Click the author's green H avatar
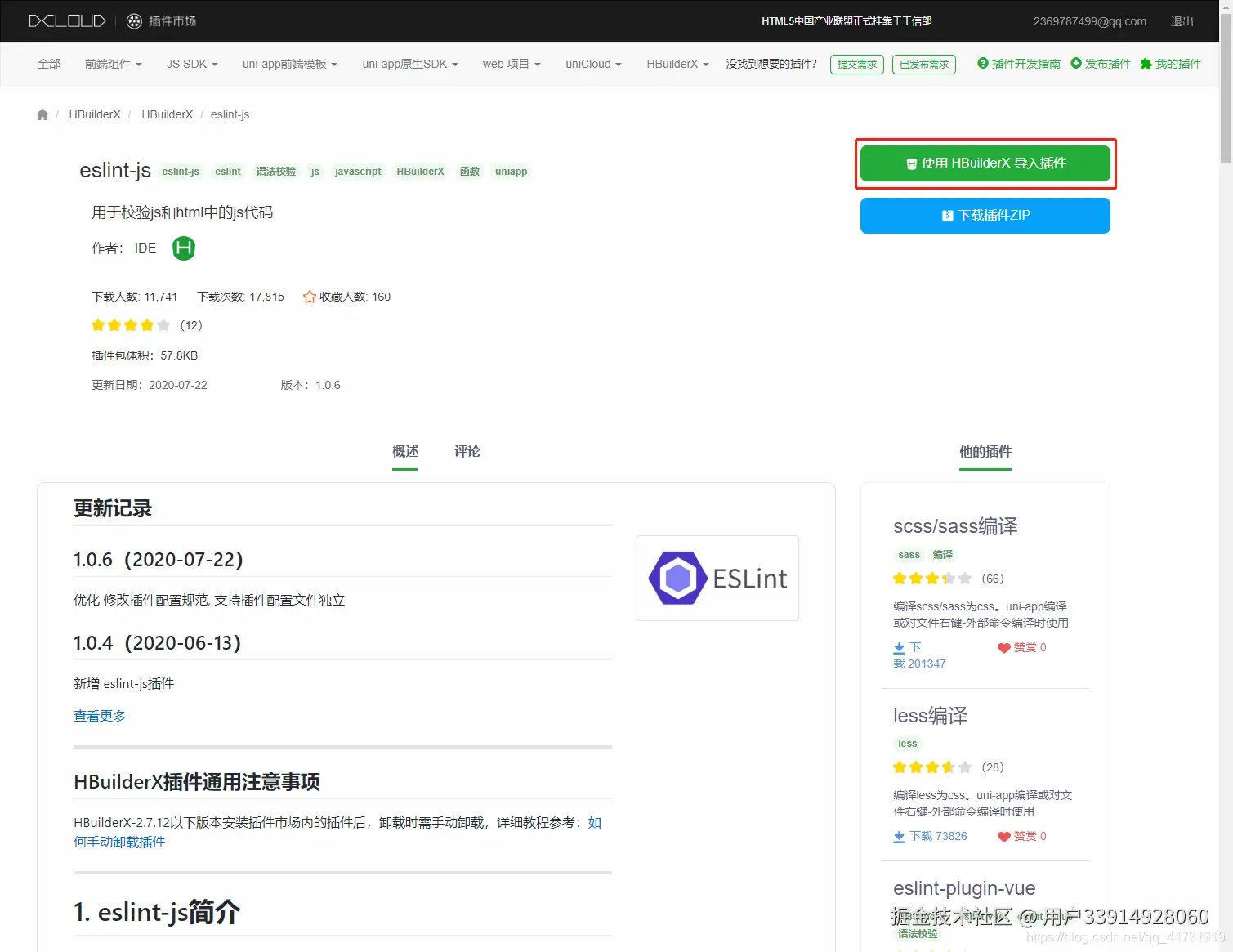1233x952 pixels. (x=184, y=248)
